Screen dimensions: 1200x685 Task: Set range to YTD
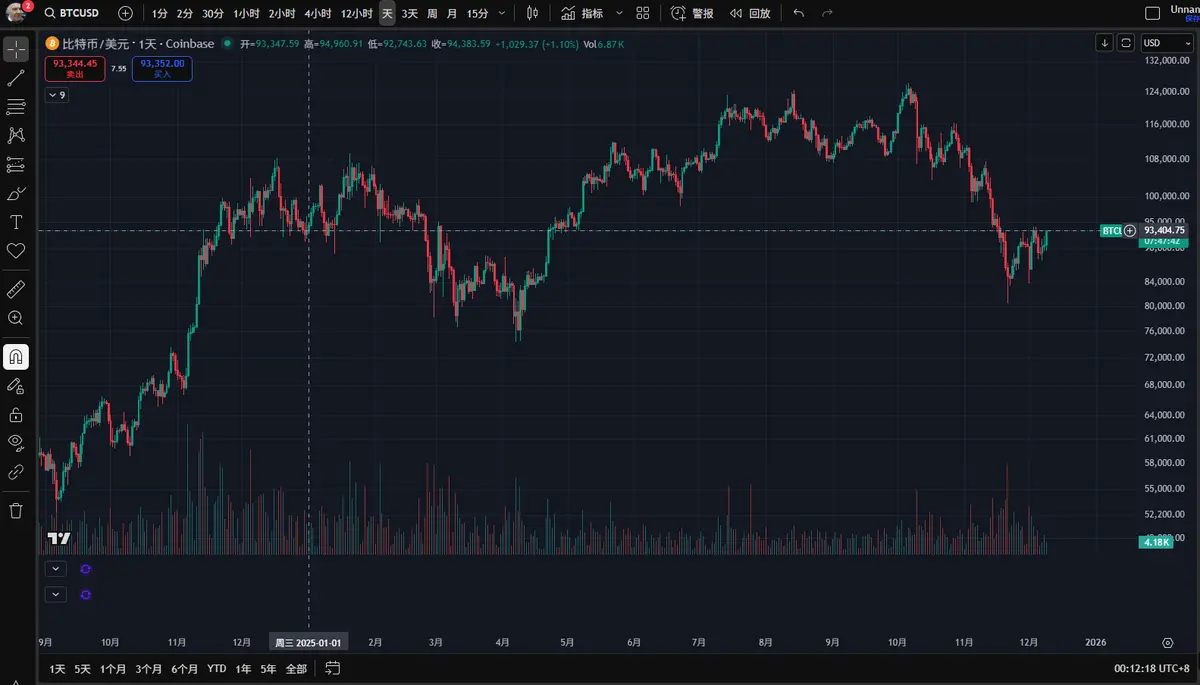point(216,669)
